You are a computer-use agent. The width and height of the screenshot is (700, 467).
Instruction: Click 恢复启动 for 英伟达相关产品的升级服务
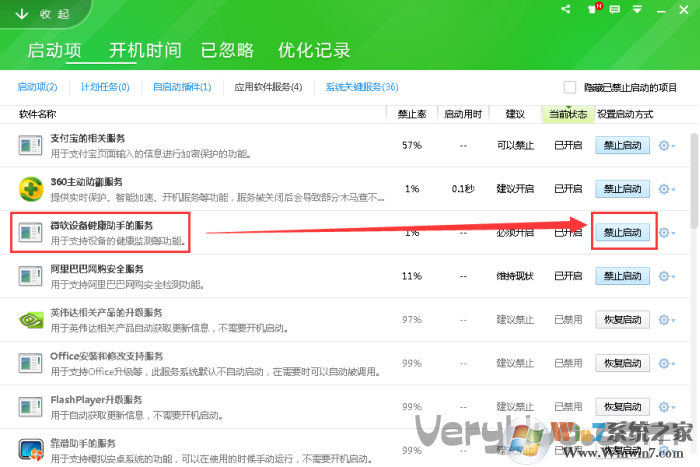coord(622,320)
